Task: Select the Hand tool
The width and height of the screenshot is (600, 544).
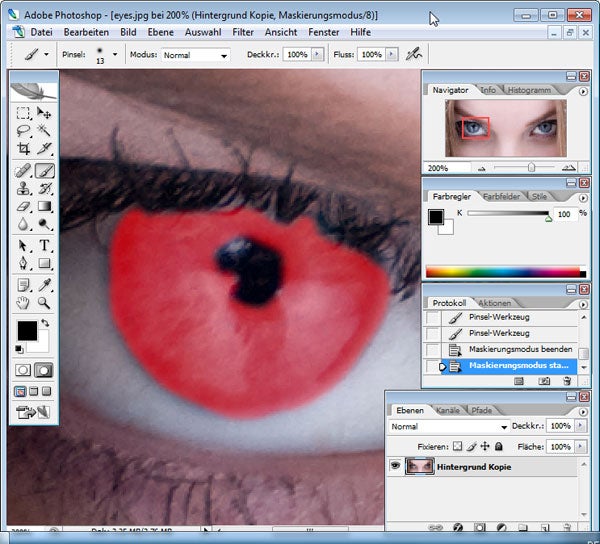Action: [23, 303]
